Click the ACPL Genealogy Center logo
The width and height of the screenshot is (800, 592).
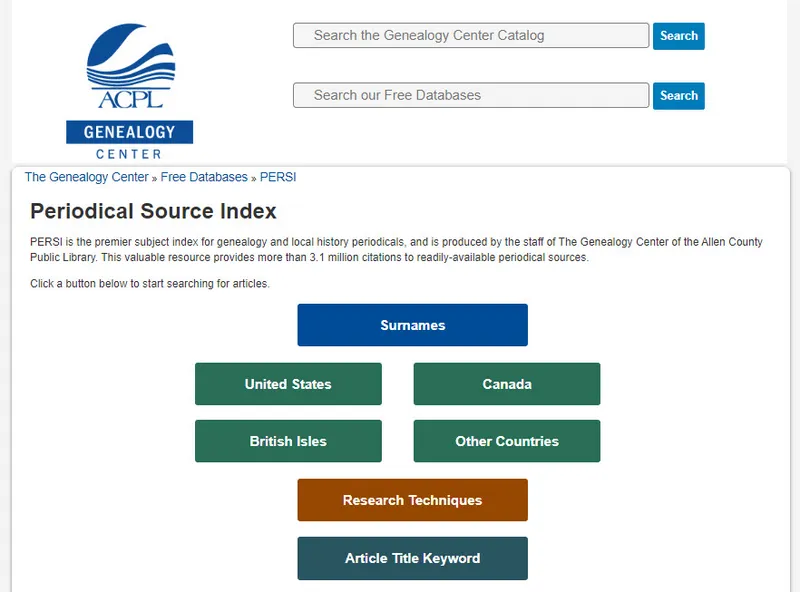tap(130, 91)
